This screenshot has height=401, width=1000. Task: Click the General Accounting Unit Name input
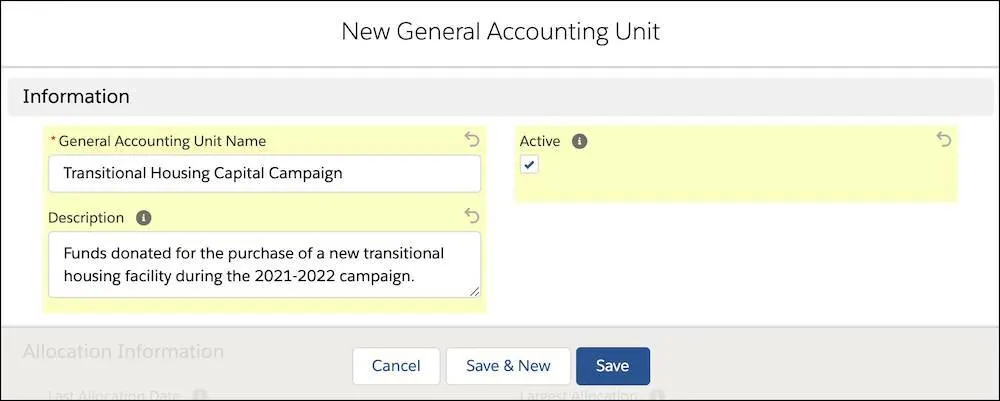[x=264, y=173]
